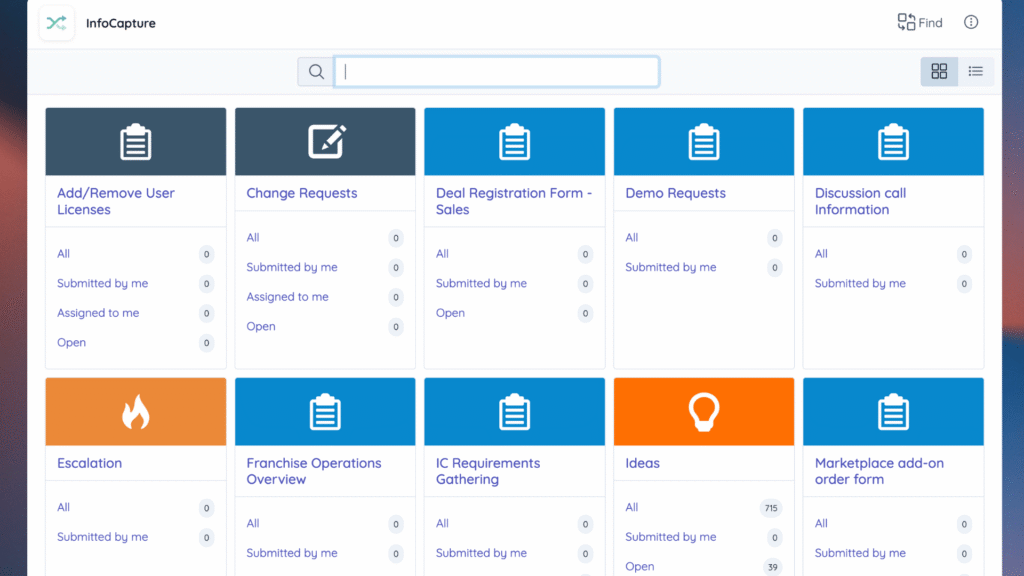Click 'Open' filter under Change Requests
1024x576 pixels.
(x=260, y=326)
